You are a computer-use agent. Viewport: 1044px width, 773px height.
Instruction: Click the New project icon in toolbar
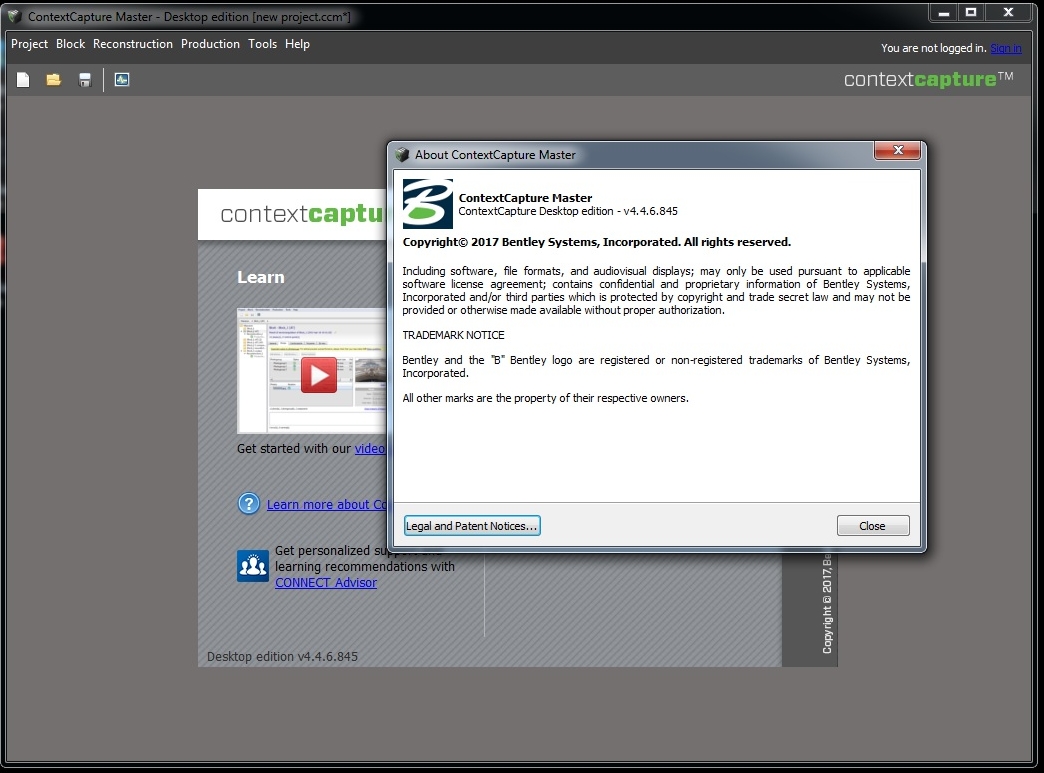pyautogui.click(x=23, y=80)
